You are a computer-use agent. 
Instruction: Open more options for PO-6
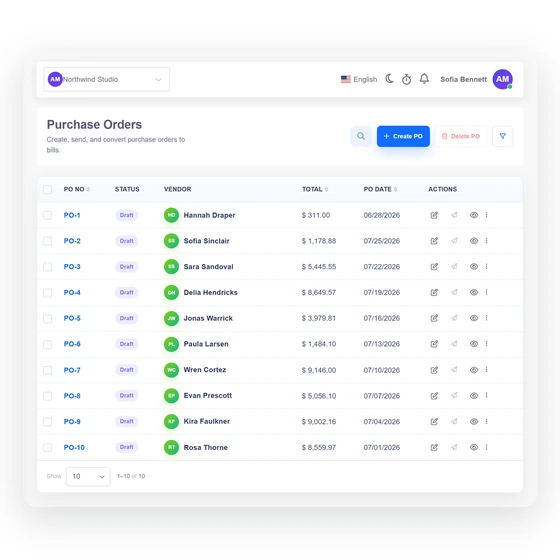click(x=486, y=344)
